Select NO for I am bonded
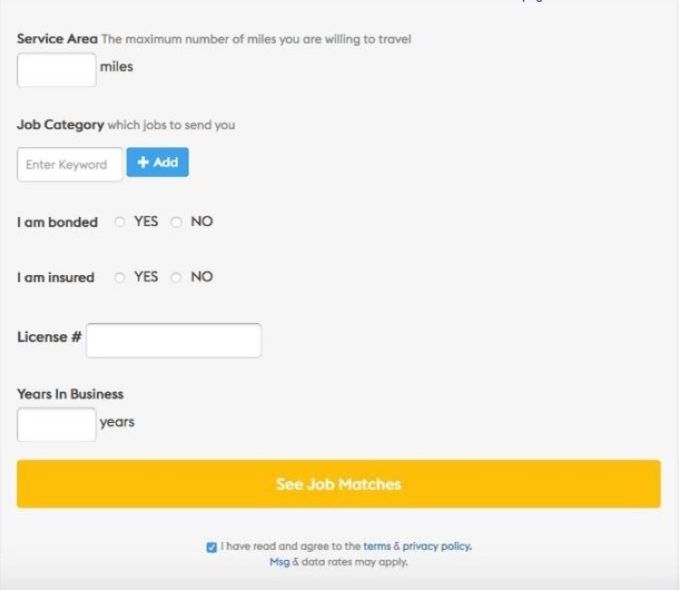The height and width of the screenshot is (590, 680). click(177, 222)
